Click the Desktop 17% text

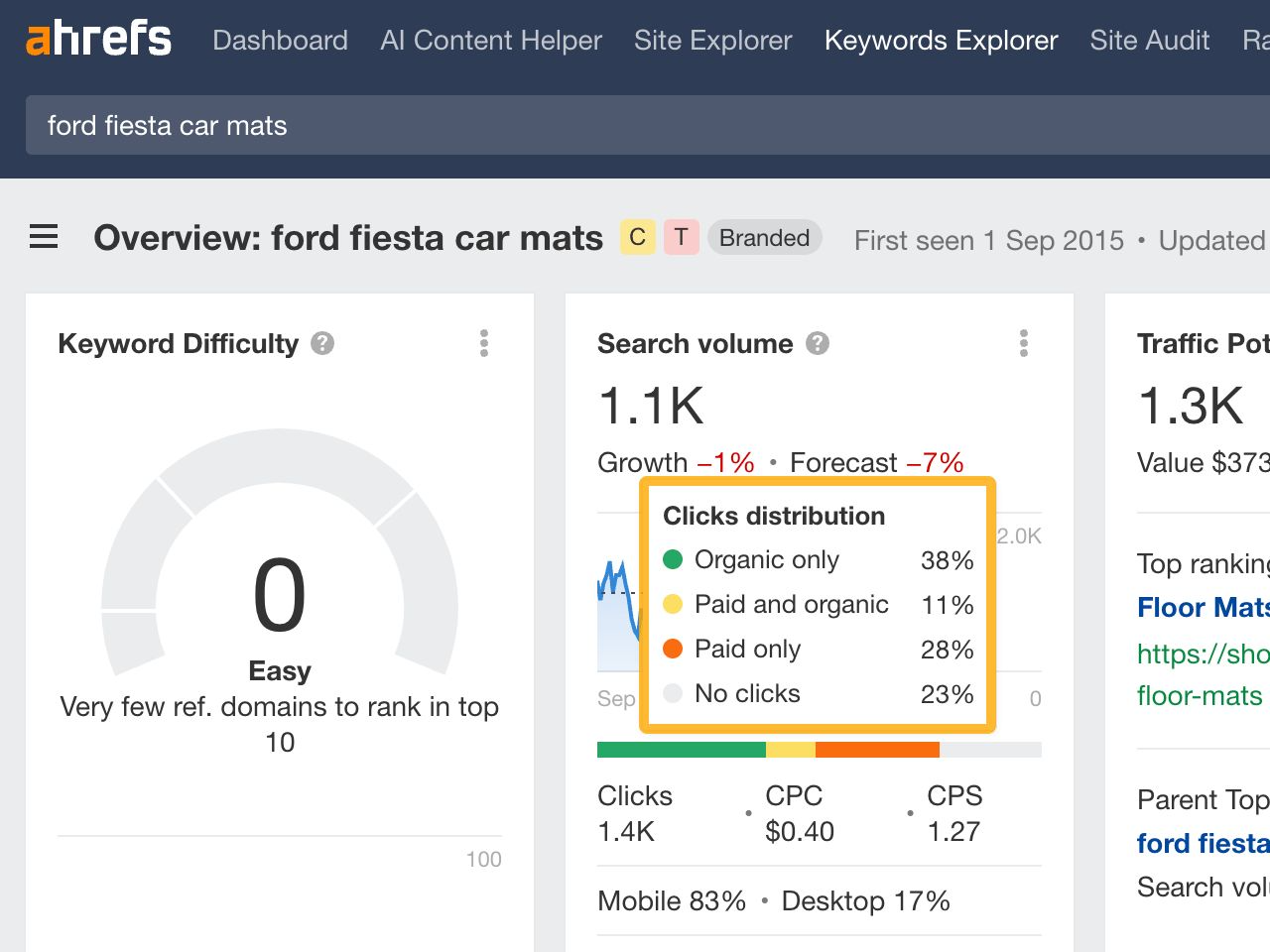click(865, 900)
